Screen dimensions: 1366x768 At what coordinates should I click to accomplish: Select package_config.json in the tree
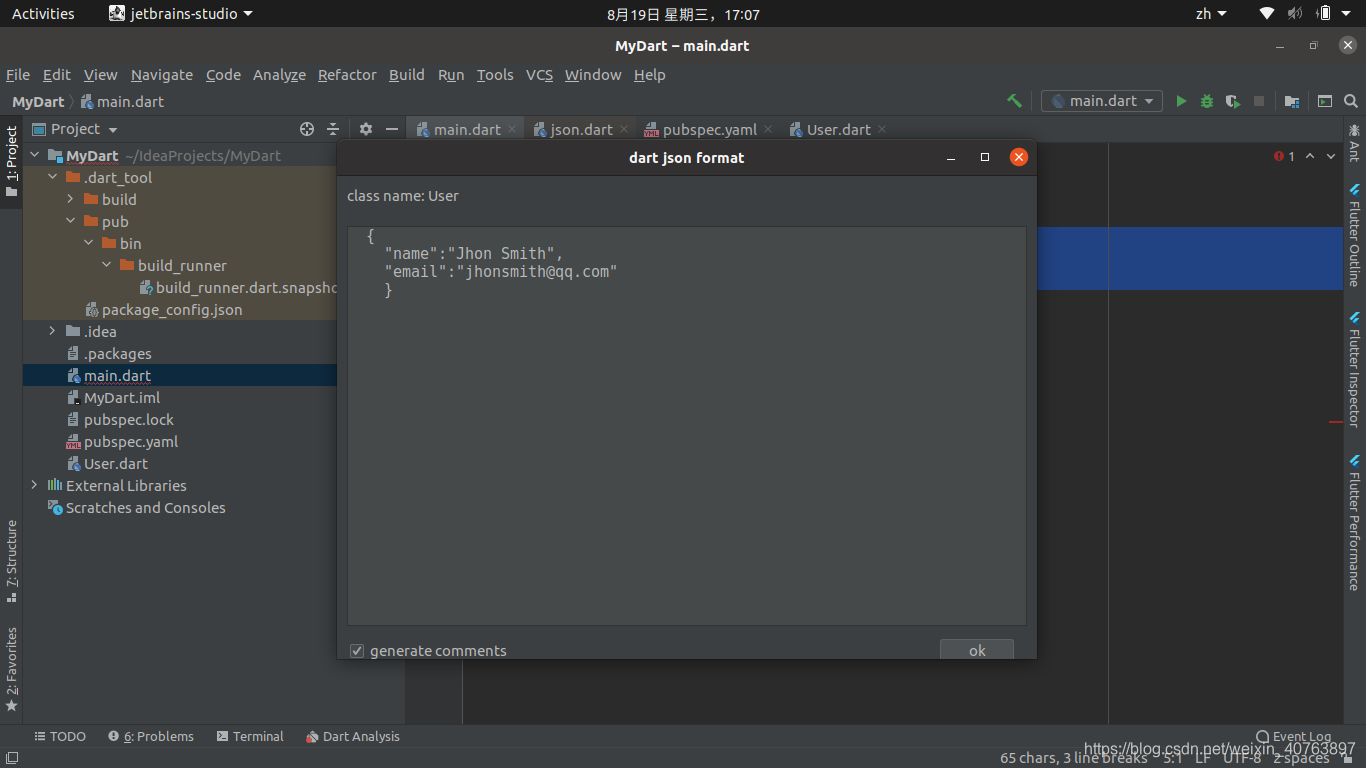point(172,310)
